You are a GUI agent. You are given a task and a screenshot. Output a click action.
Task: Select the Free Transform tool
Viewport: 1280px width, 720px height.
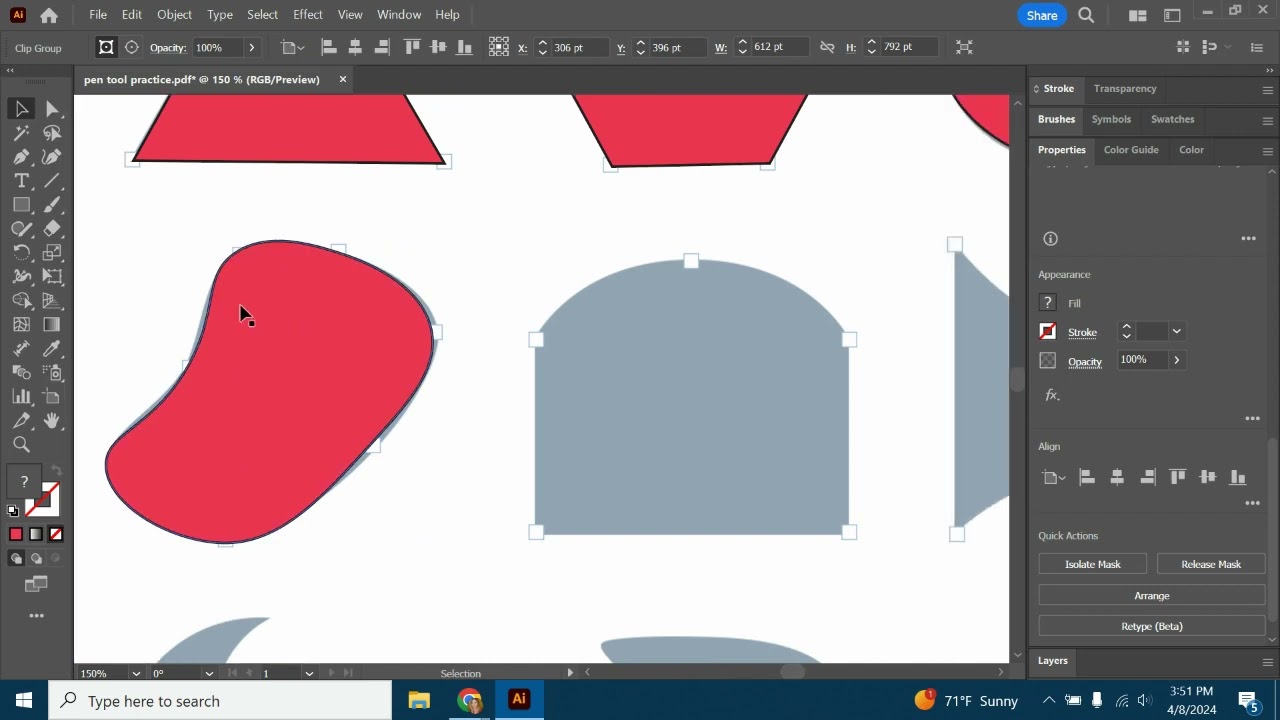point(53,277)
